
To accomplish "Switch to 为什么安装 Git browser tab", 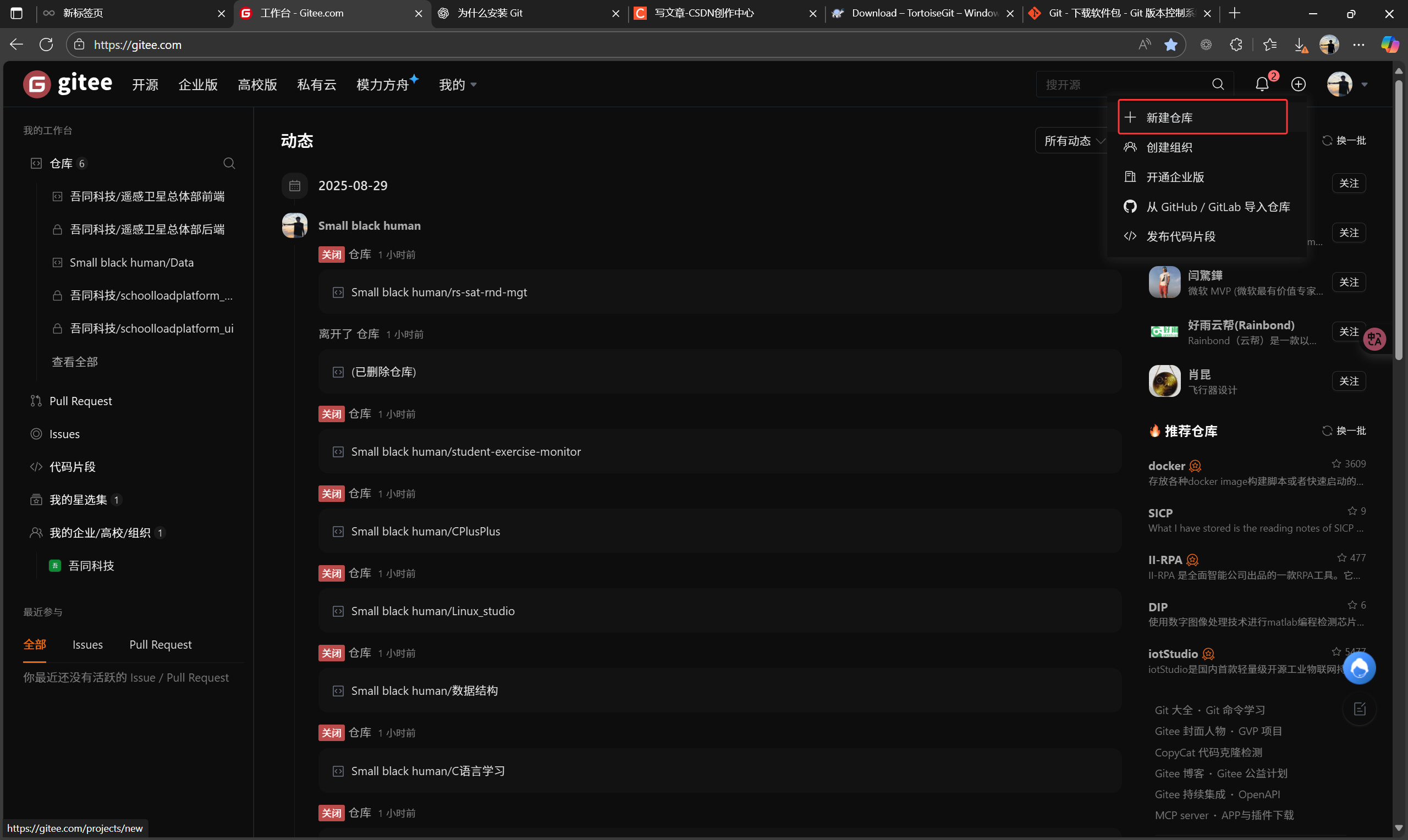I will pyautogui.click(x=529, y=13).
